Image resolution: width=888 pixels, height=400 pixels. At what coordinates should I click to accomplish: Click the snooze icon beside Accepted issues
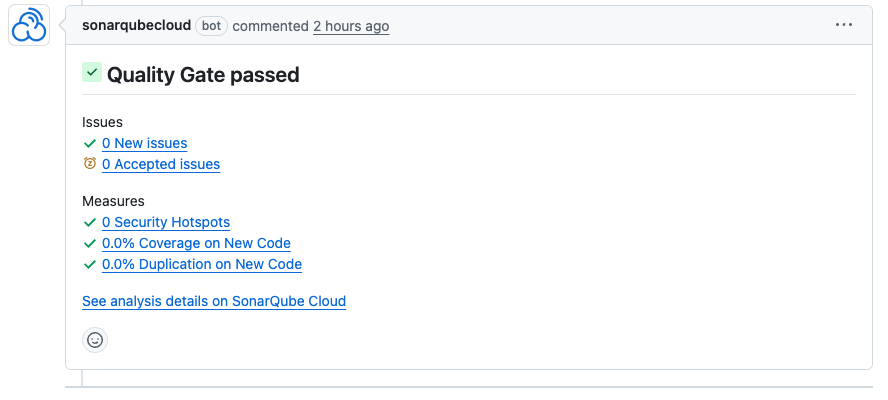click(90, 164)
